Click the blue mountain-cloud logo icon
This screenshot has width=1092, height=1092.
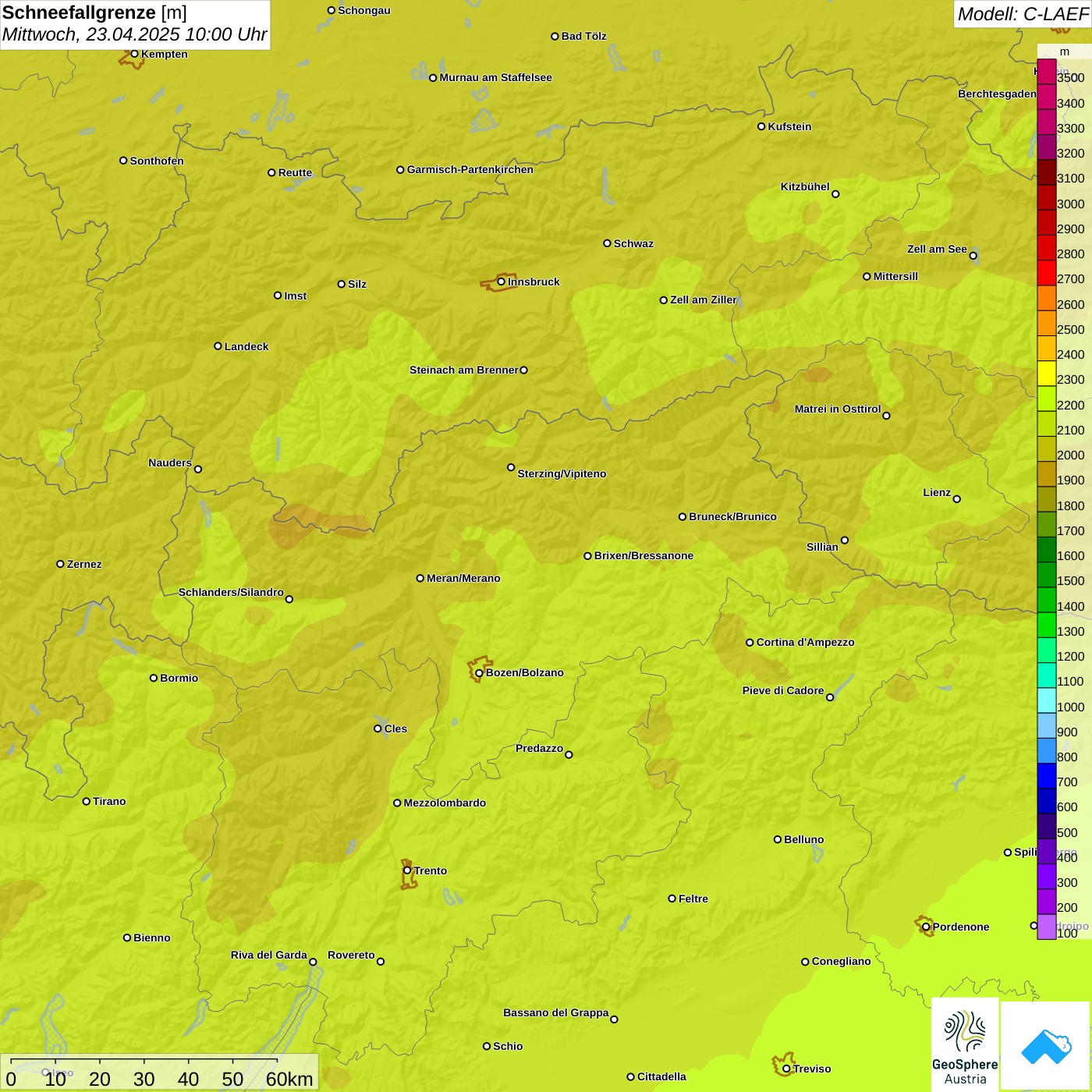(x=1046, y=1046)
